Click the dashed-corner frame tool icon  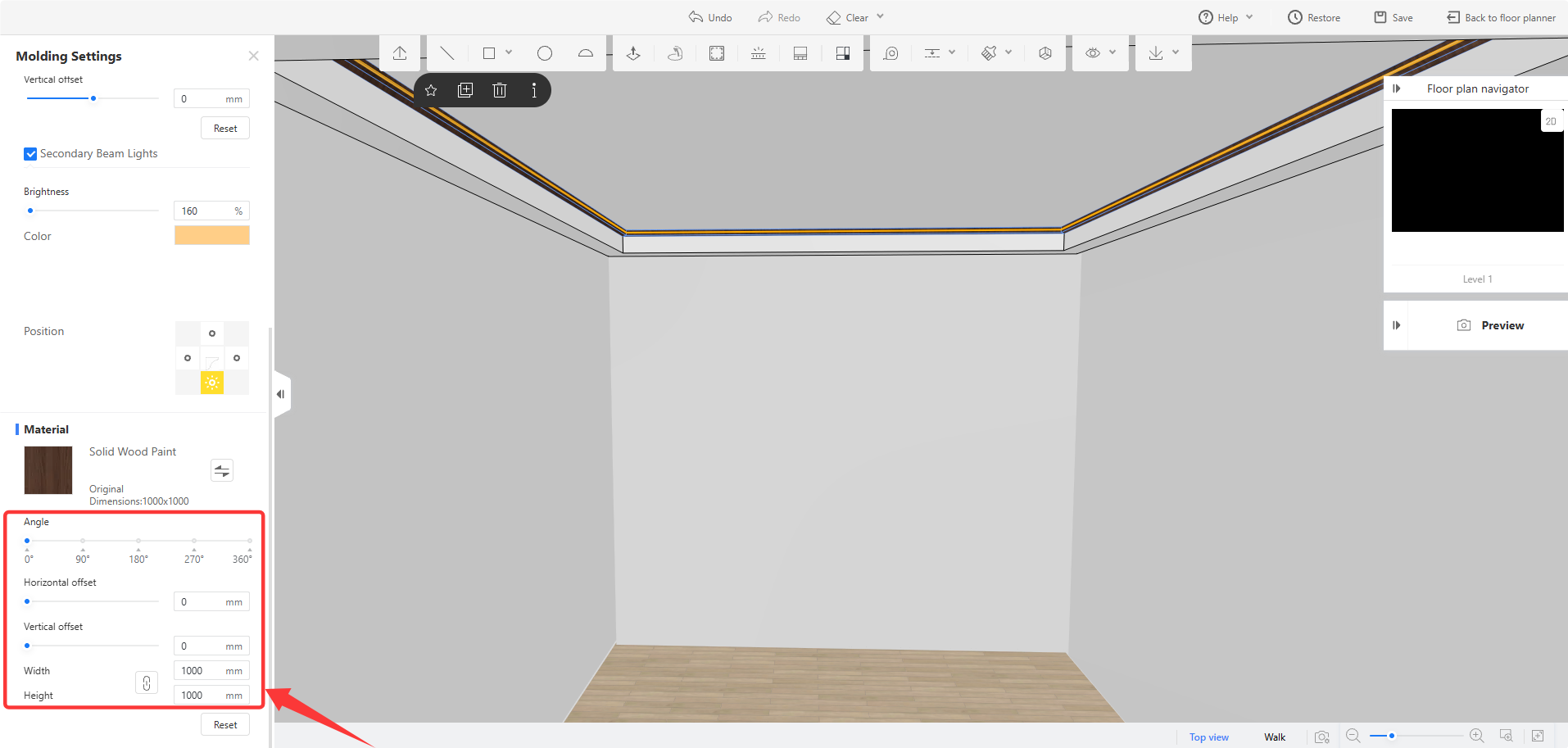tap(717, 53)
